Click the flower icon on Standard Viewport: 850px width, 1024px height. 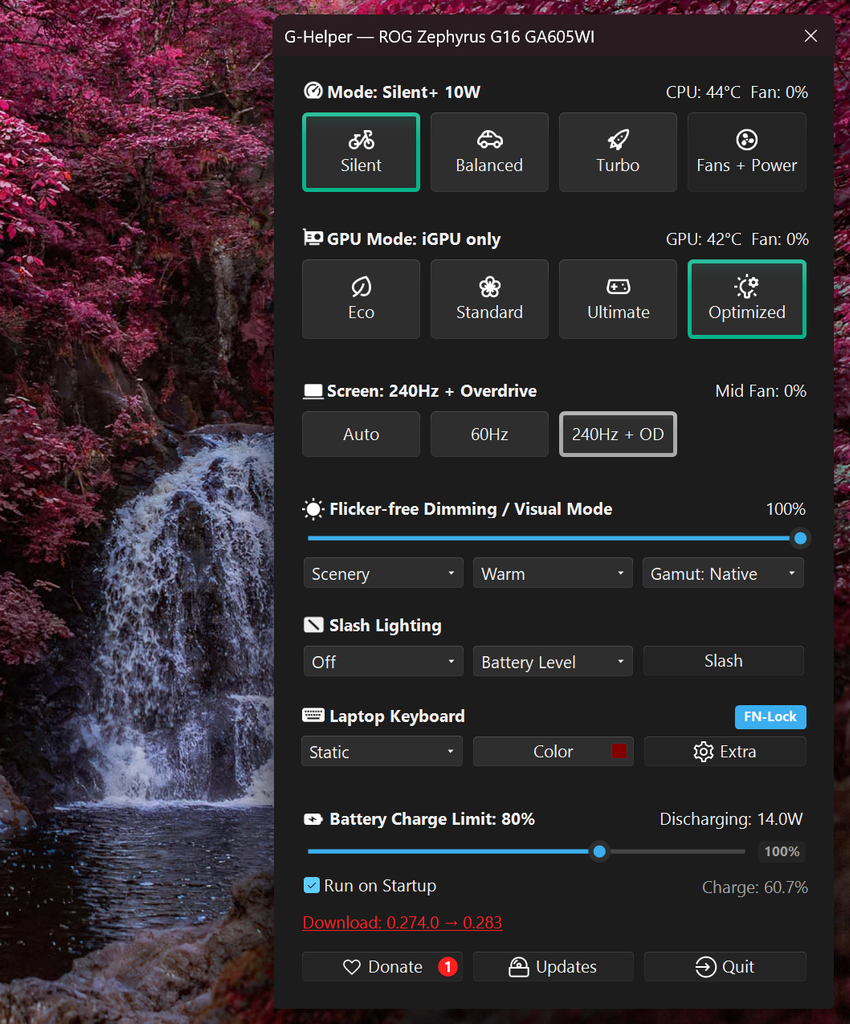[490, 287]
